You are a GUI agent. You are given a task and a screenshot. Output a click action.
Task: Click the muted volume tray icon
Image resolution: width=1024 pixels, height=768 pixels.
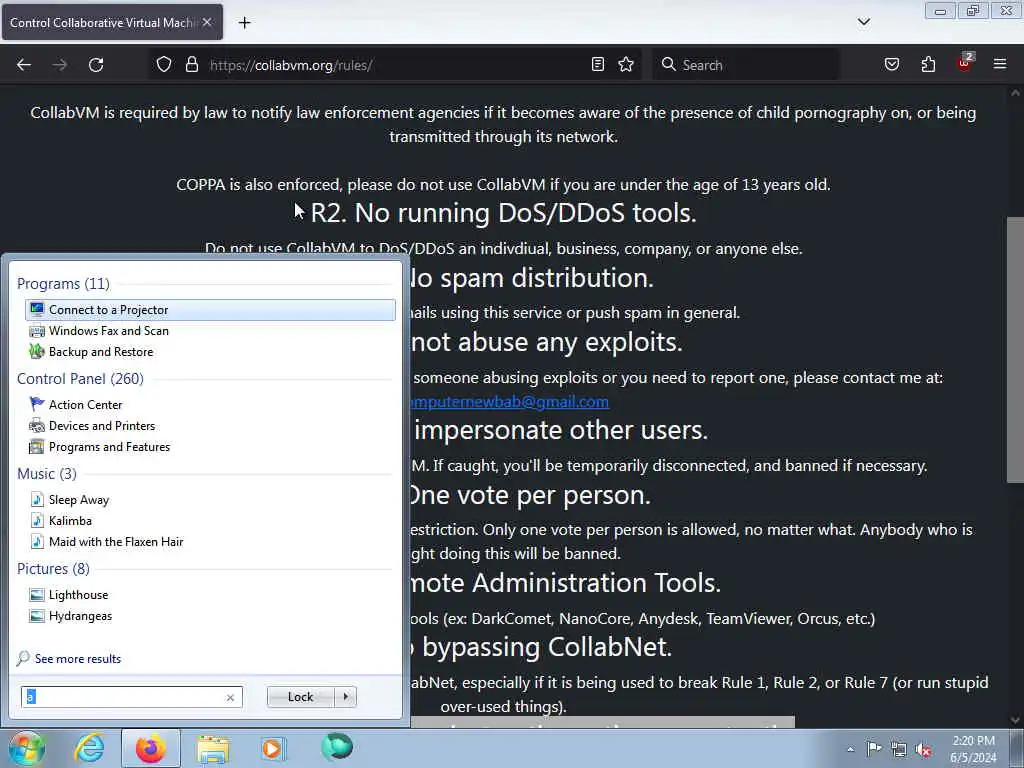tap(923, 750)
